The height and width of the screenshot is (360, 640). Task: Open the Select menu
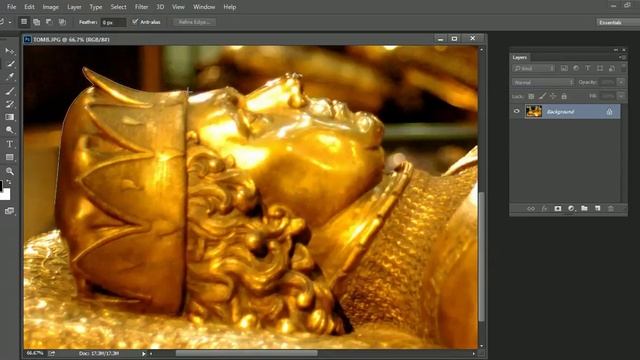[118, 7]
